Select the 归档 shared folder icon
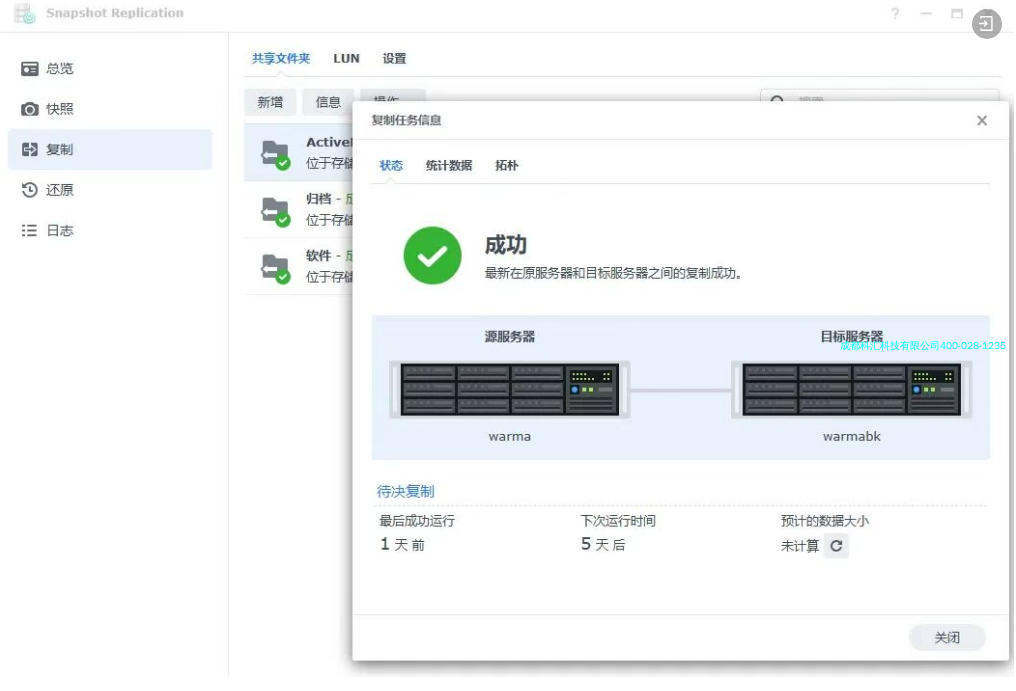 pyautogui.click(x=274, y=210)
